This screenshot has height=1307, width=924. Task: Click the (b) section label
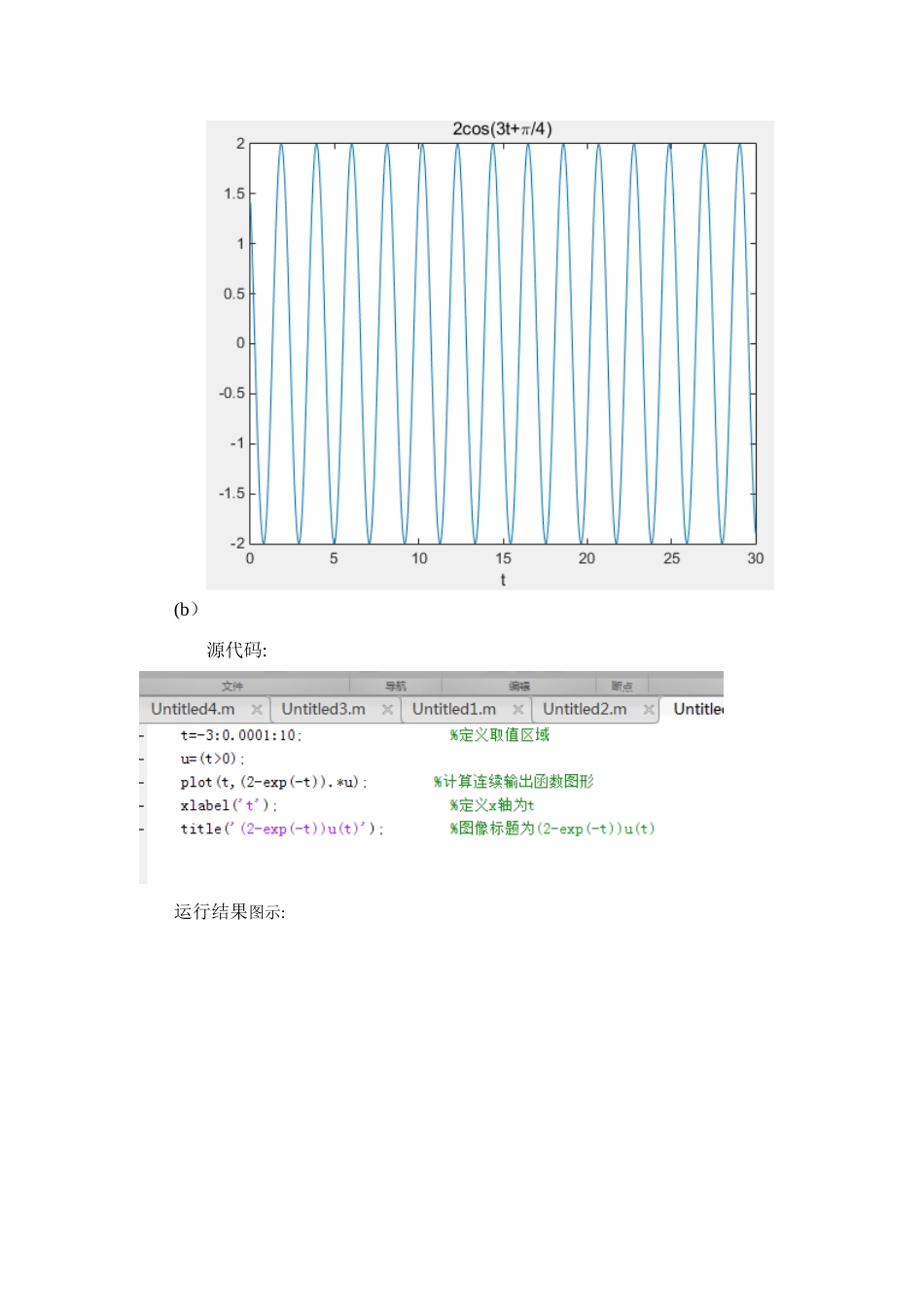186,610
